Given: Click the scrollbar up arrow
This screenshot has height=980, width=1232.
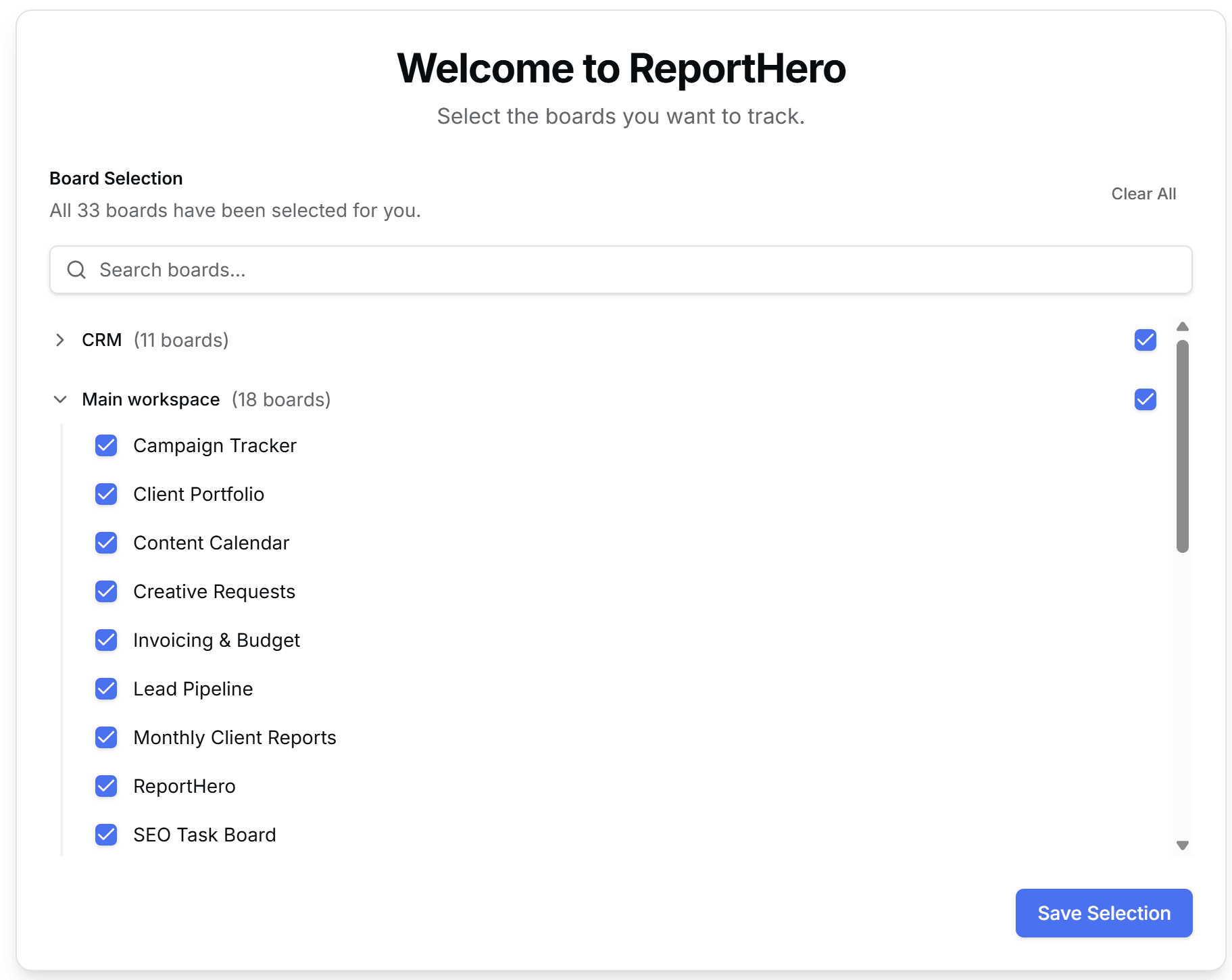Looking at the screenshot, I should 1182,326.
